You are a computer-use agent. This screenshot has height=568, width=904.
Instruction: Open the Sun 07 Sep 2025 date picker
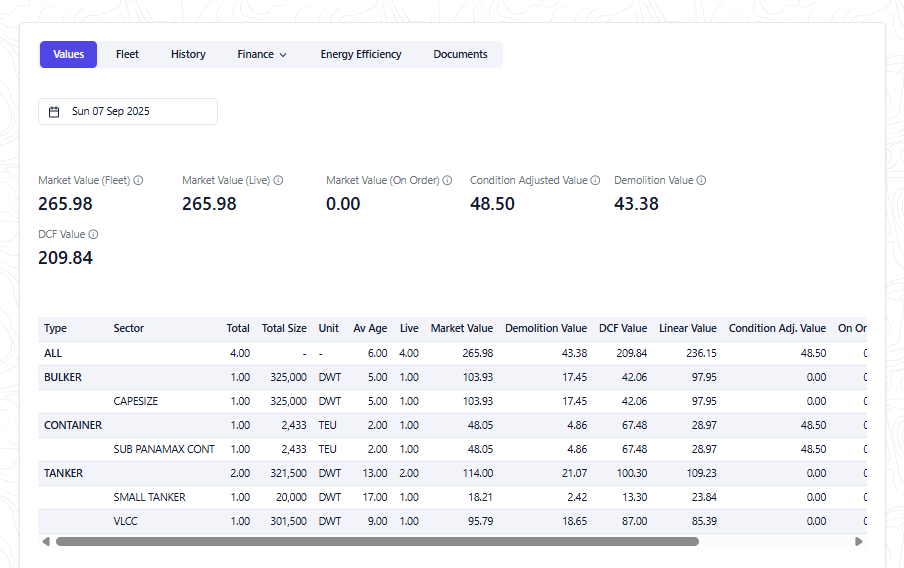coord(128,111)
